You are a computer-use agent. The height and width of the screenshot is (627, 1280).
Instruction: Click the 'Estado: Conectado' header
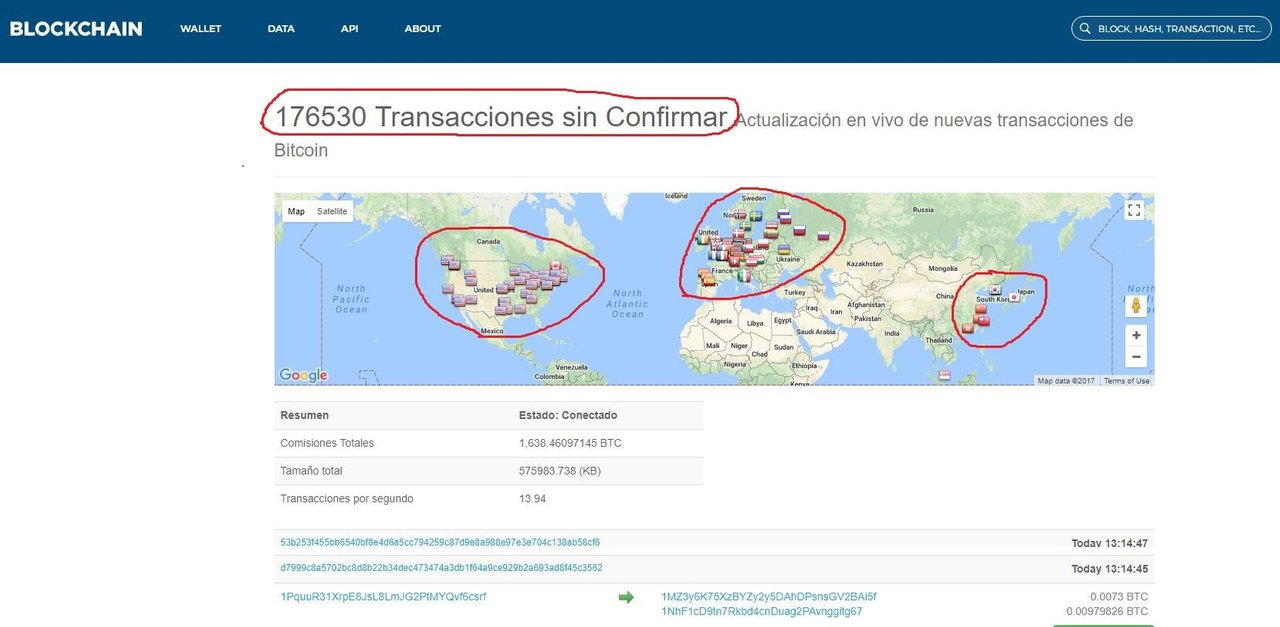point(568,415)
